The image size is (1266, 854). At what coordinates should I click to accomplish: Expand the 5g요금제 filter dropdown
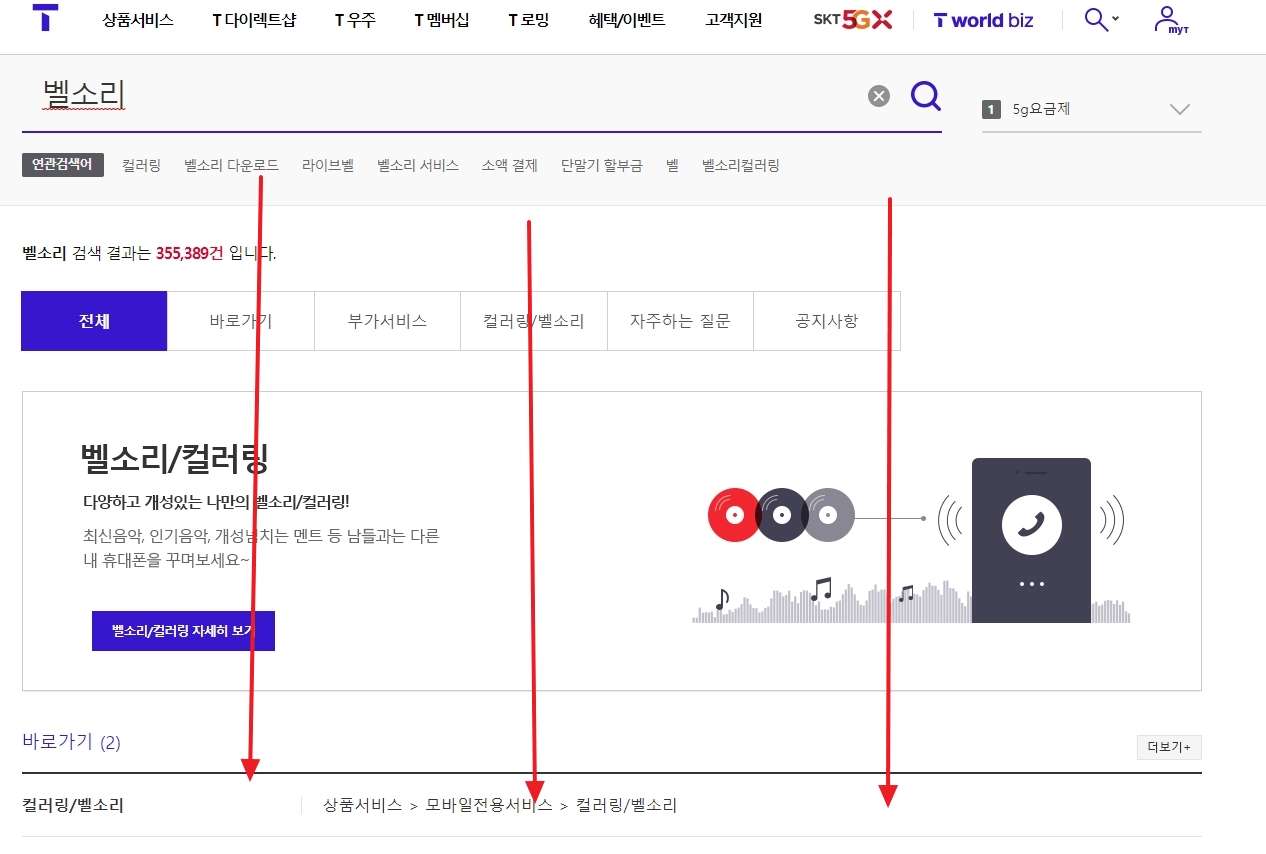point(1178,110)
